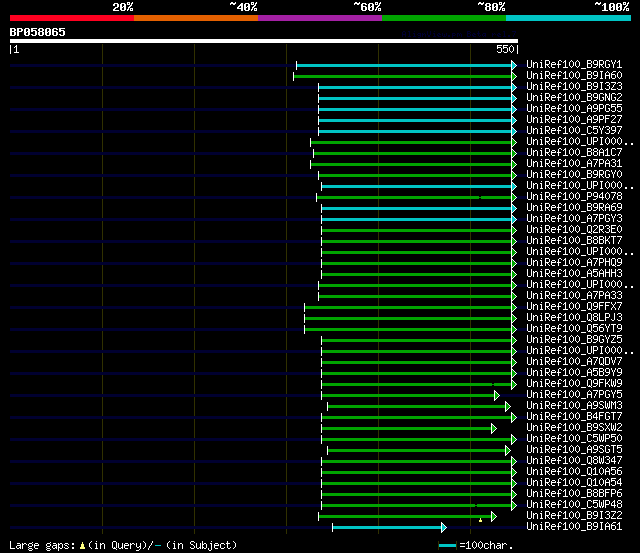Select hit UniRef100_Q56YT9
This screenshot has height=553, width=640.
pos(574,329)
